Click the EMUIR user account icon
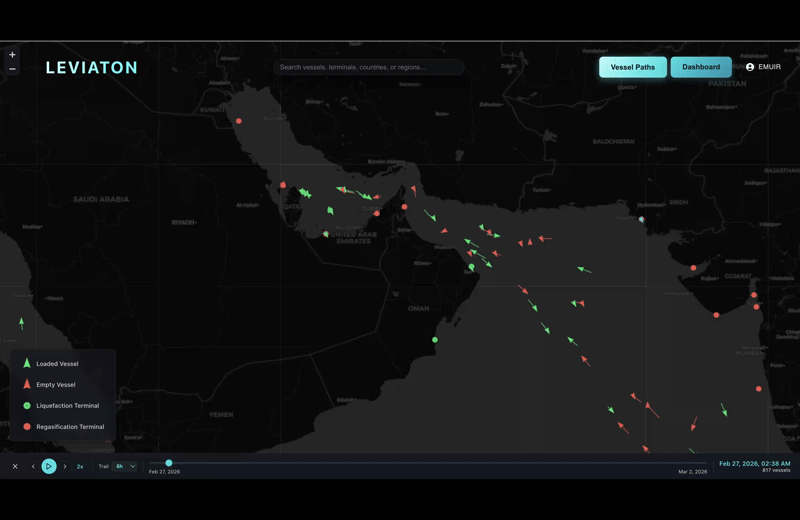This screenshot has height=520, width=800. [750, 67]
